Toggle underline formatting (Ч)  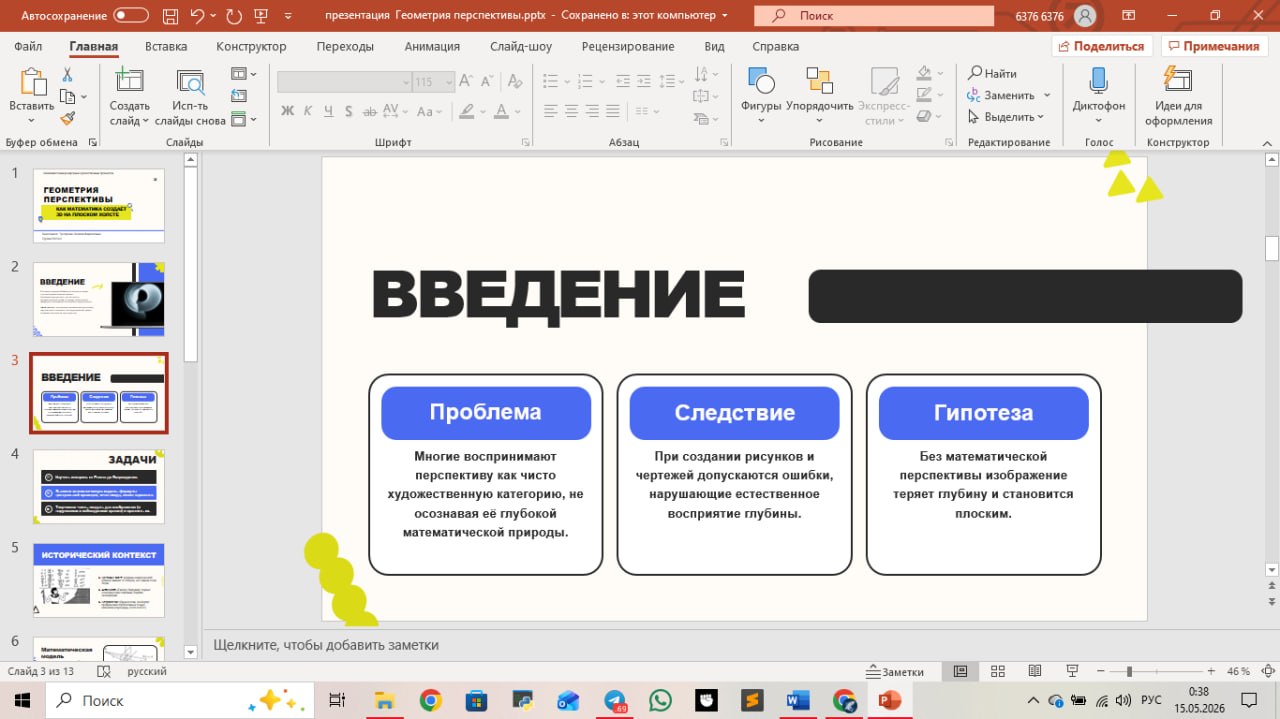pyautogui.click(x=328, y=111)
